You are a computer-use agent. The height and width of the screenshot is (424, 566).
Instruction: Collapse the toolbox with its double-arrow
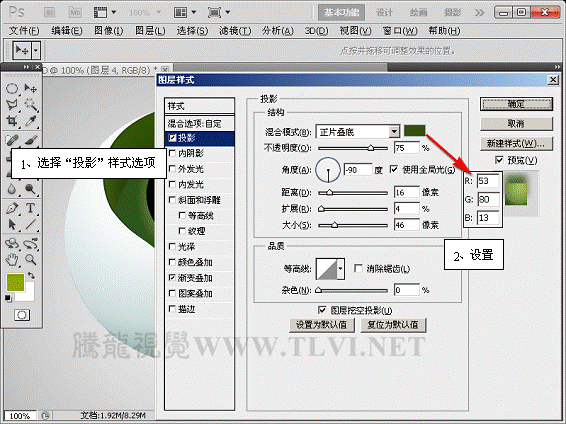pyautogui.click(x=26, y=67)
